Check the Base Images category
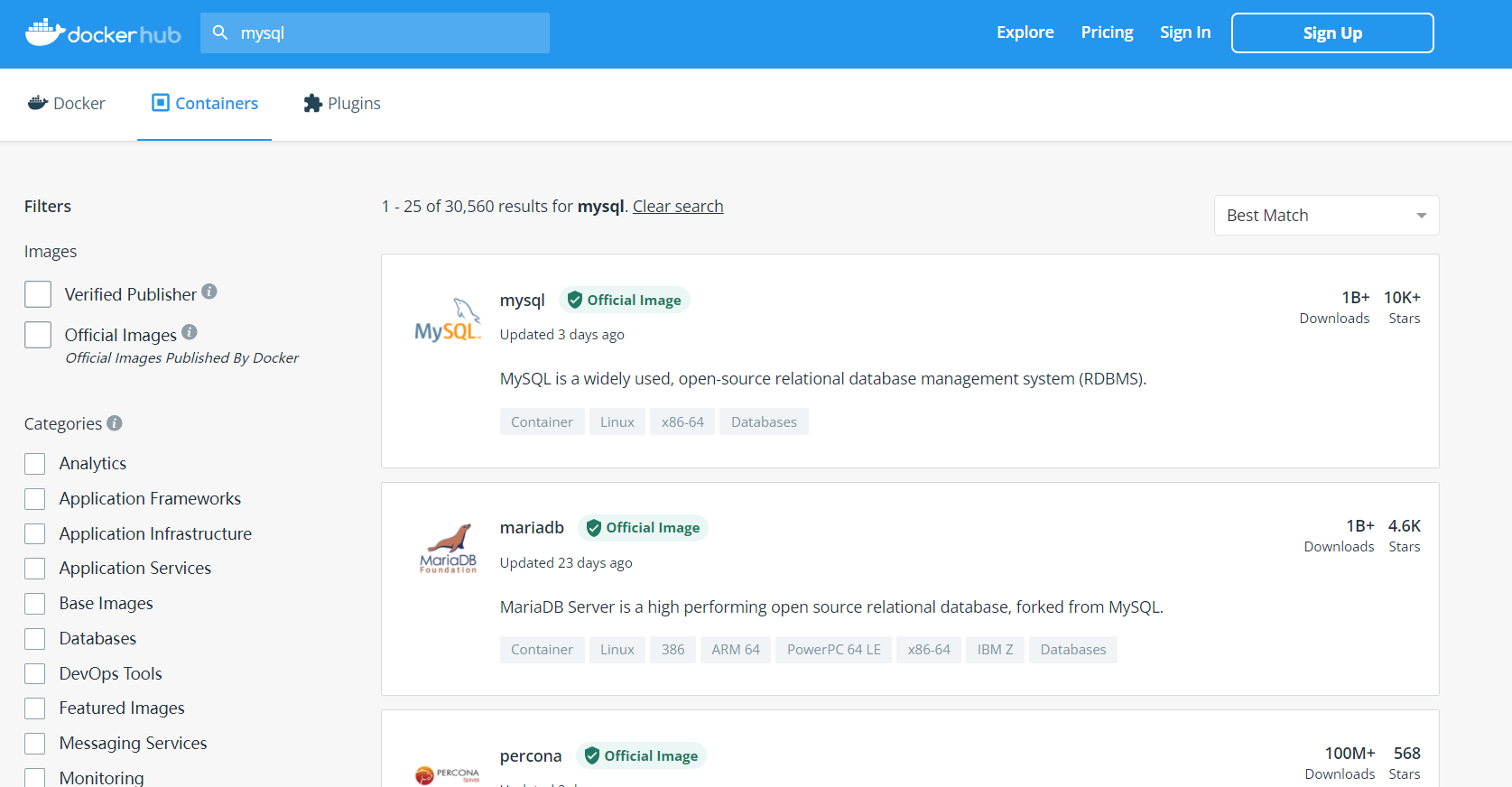1512x787 pixels. [x=34, y=604]
